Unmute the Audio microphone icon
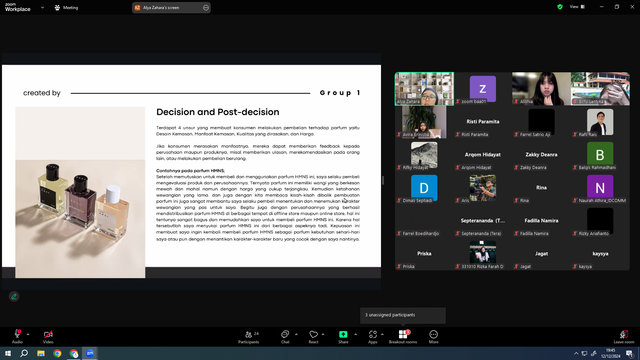 (x=17, y=334)
